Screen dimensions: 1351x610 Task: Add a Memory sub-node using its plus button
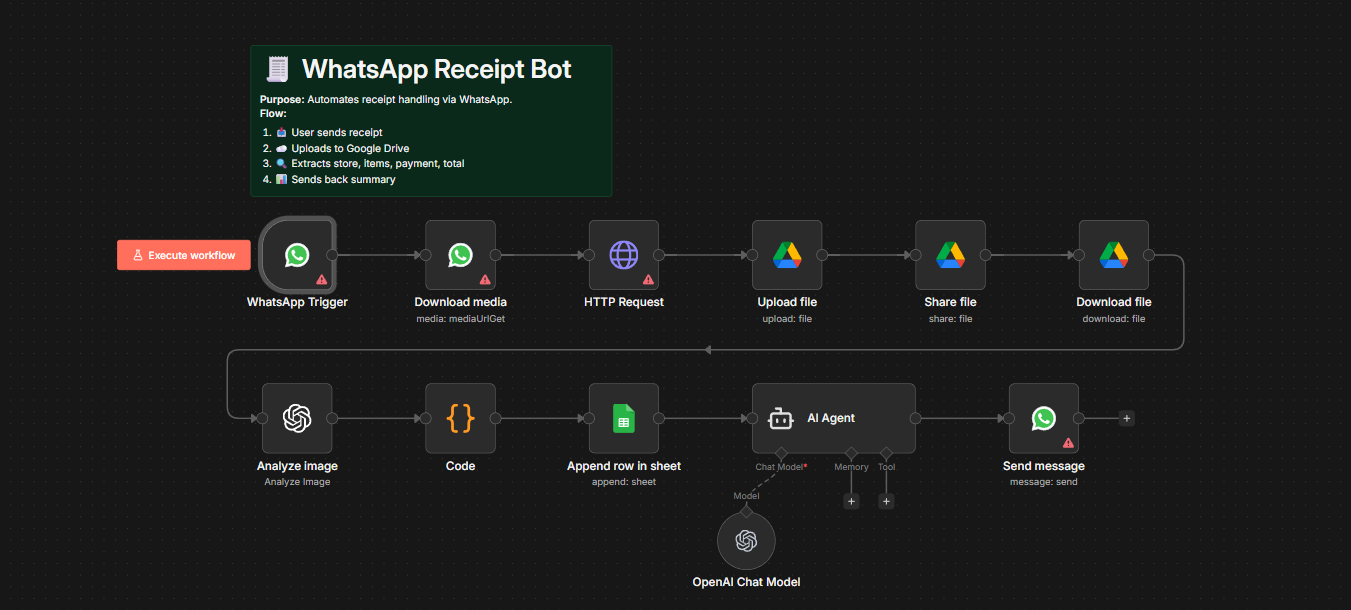pyautogui.click(x=851, y=500)
